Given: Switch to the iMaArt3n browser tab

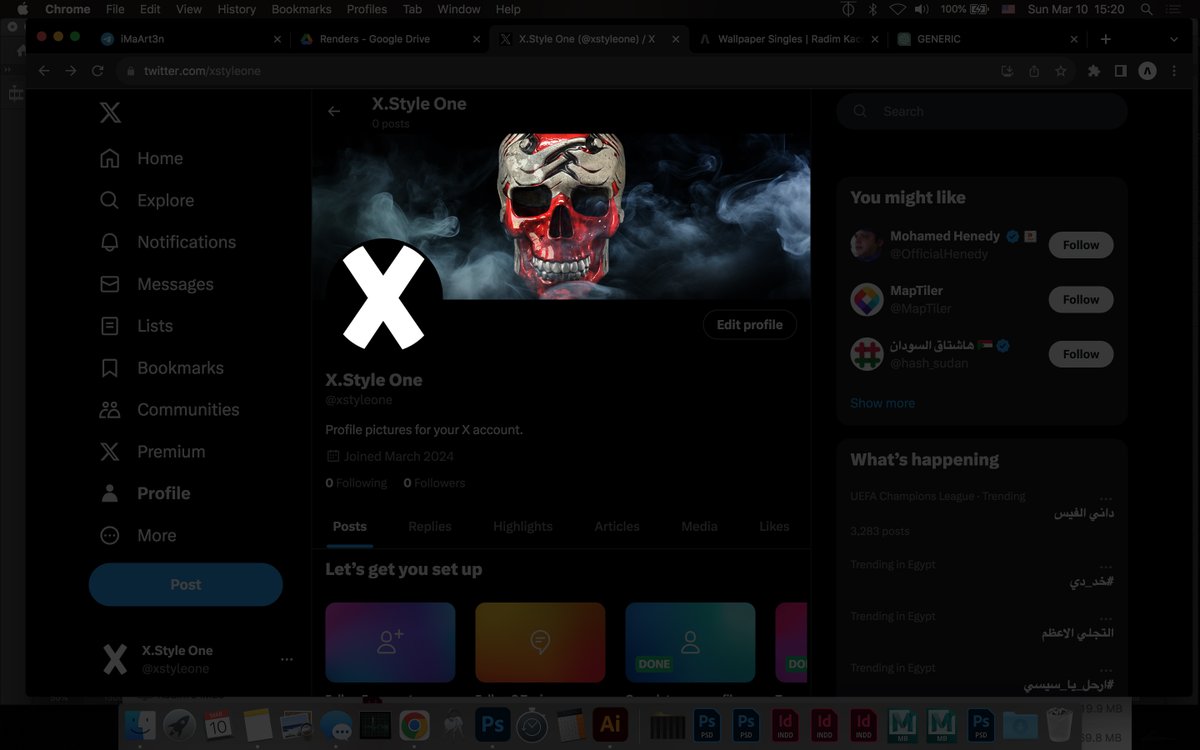Looking at the screenshot, I should pyautogui.click(x=190, y=39).
